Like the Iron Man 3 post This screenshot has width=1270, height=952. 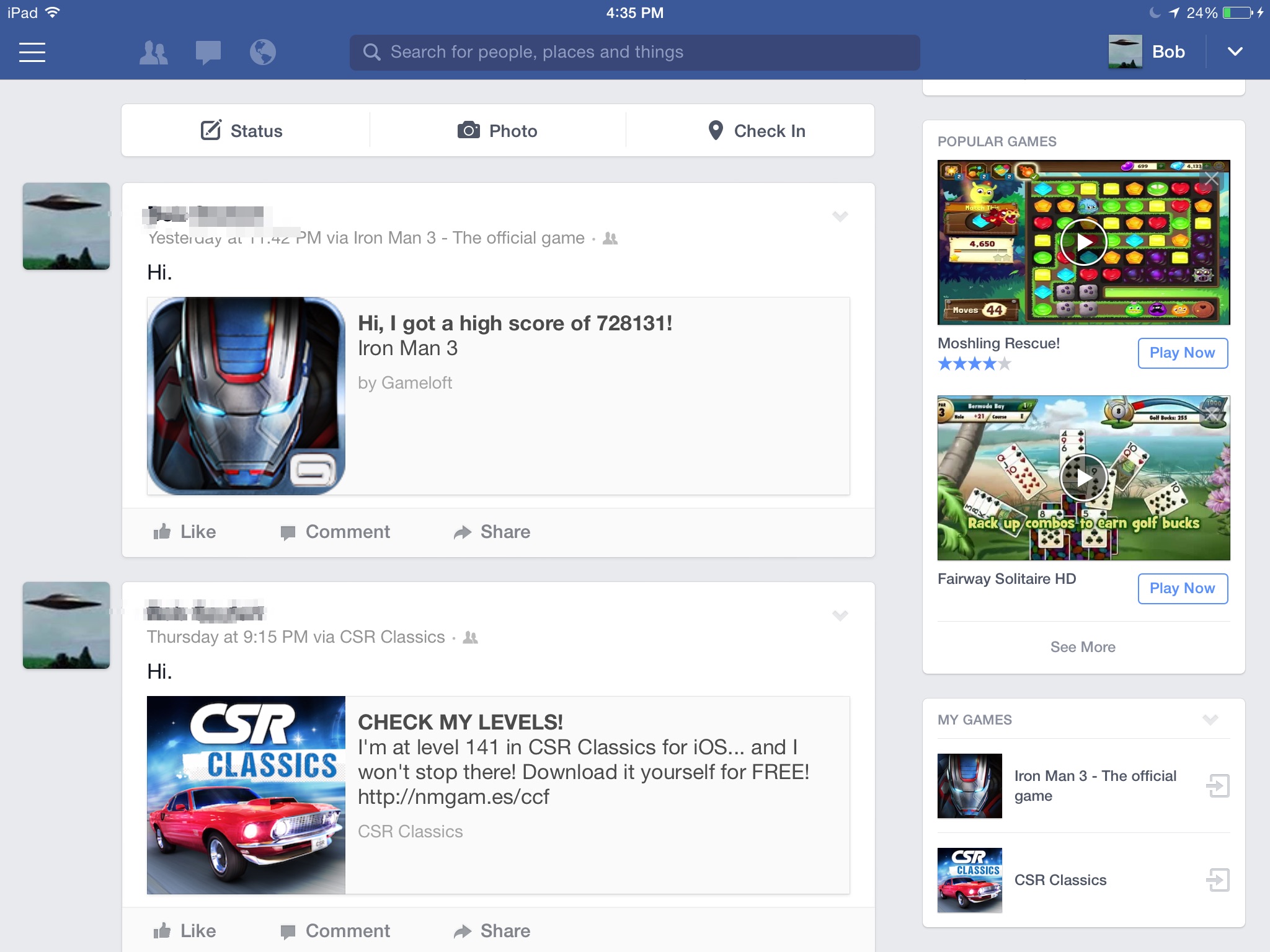coord(184,532)
